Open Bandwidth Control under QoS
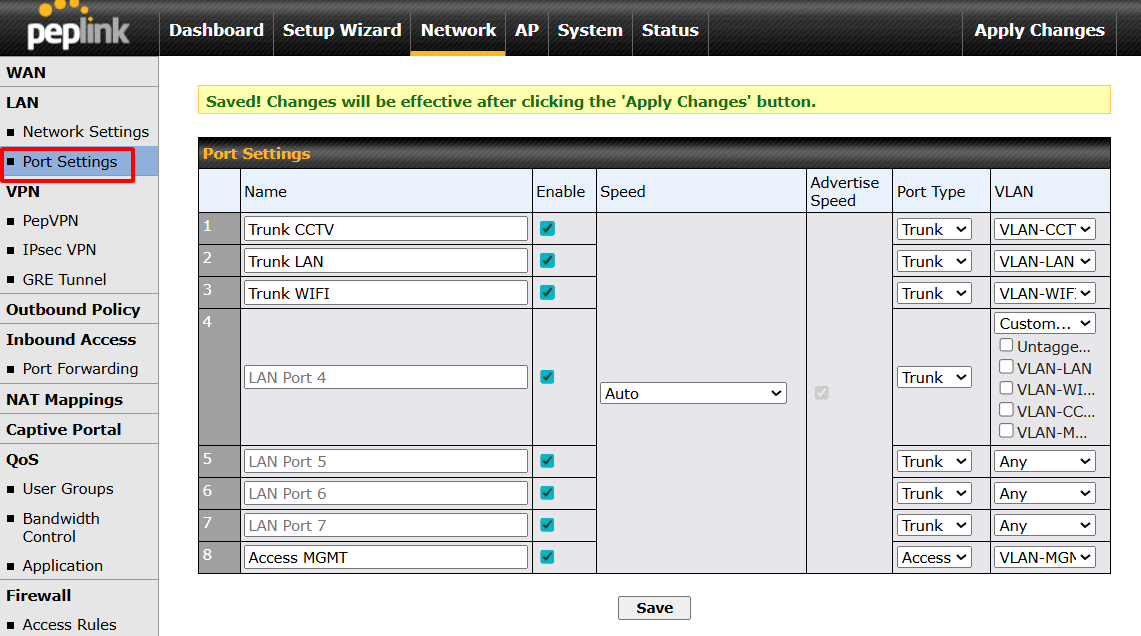The height and width of the screenshot is (636, 1141). coord(61,527)
